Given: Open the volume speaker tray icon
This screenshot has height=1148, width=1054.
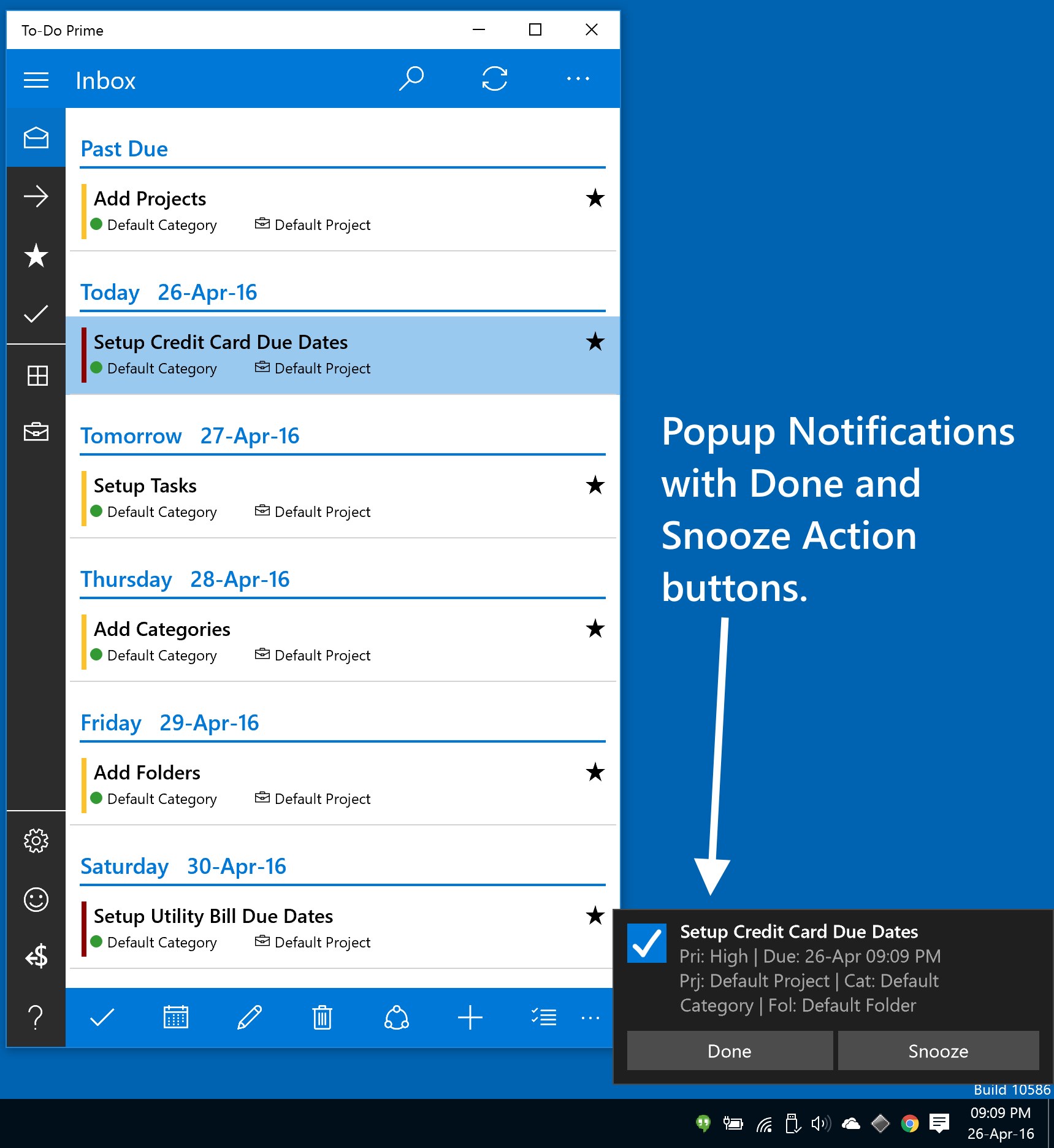Looking at the screenshot, I should click(x=821, y=1123).
